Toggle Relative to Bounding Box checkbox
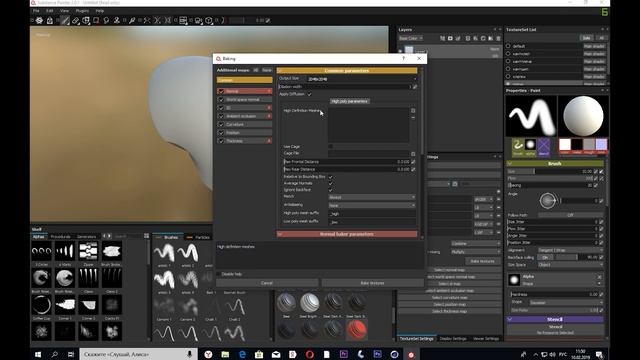640x360 pixels. (x=331, y=177)
